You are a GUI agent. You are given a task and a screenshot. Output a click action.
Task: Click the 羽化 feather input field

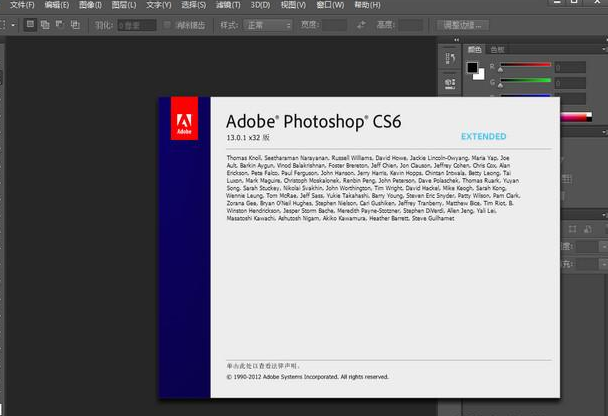tap(137, 26)
